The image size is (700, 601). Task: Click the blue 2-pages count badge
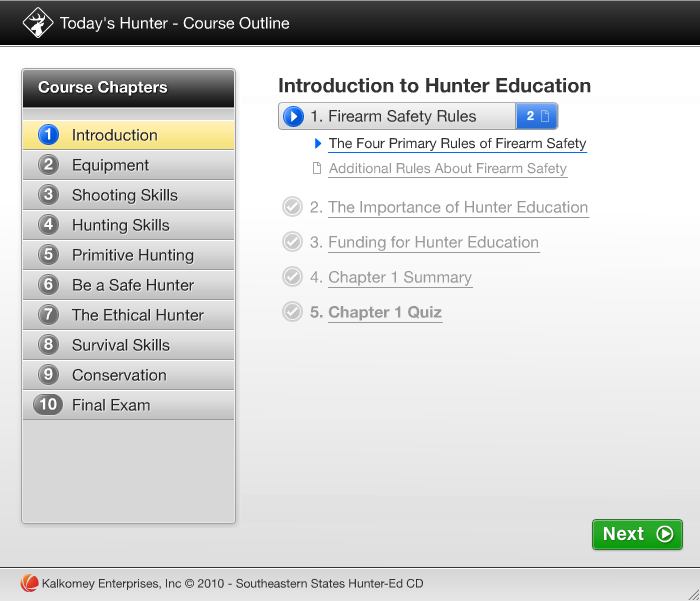coord(537,117)
